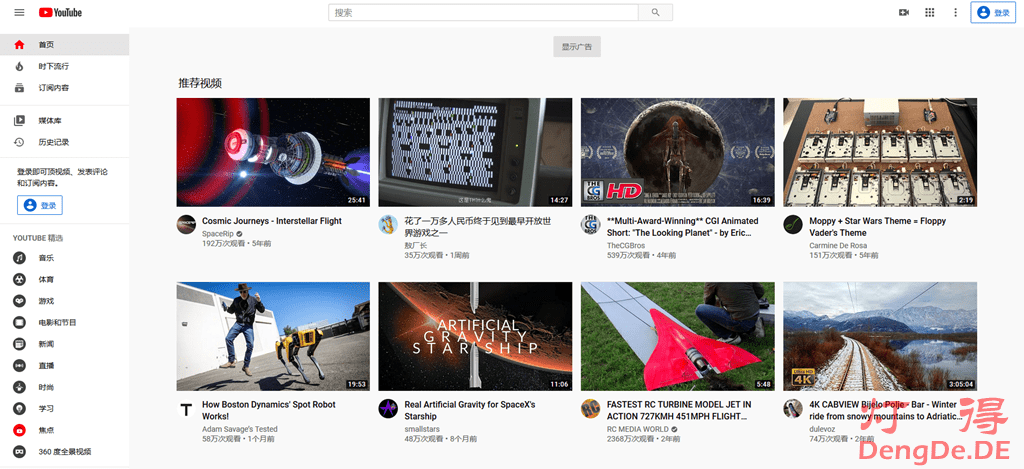Open the 音乐 music category
This screenshot has width=1024, height=469.
(x=46, y=258)
